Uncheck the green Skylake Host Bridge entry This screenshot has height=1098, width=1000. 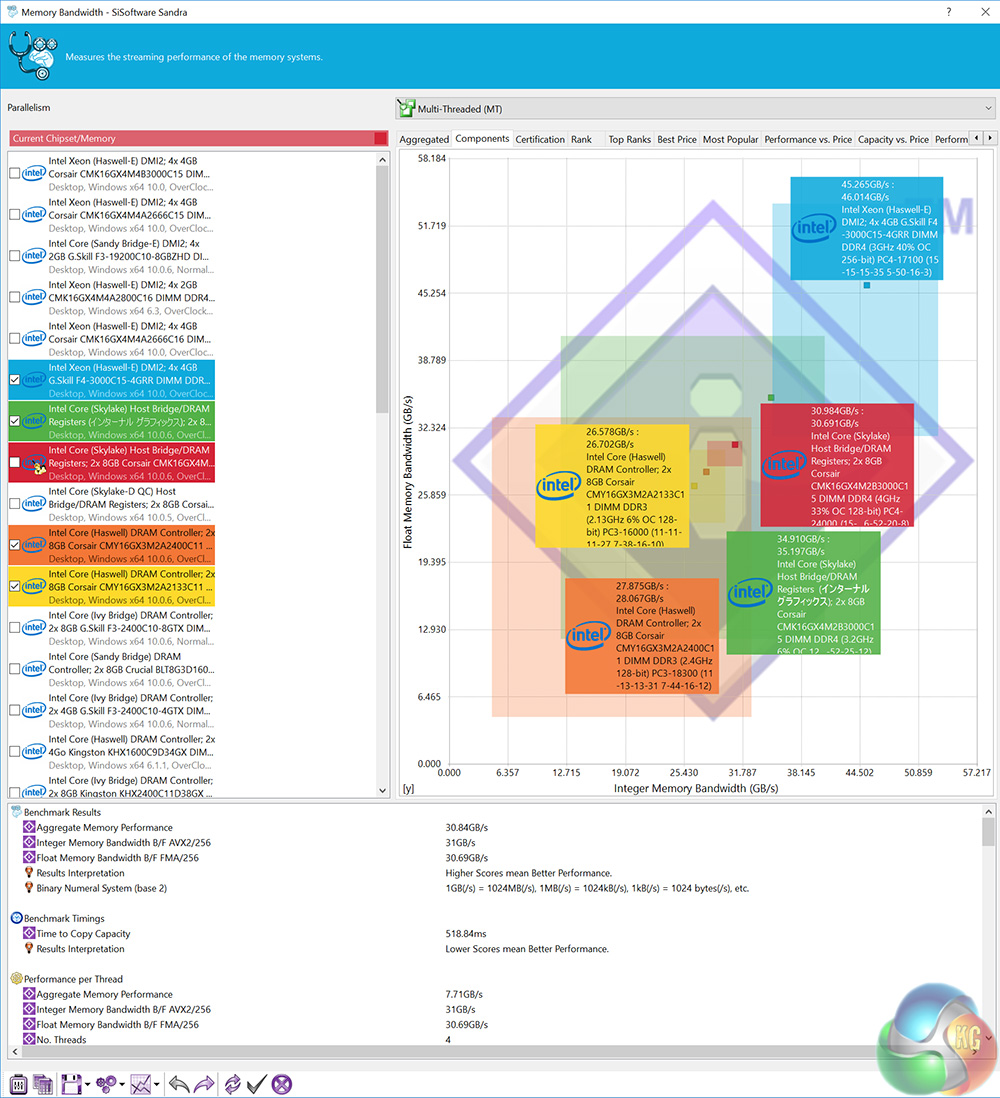click(14, 421)
